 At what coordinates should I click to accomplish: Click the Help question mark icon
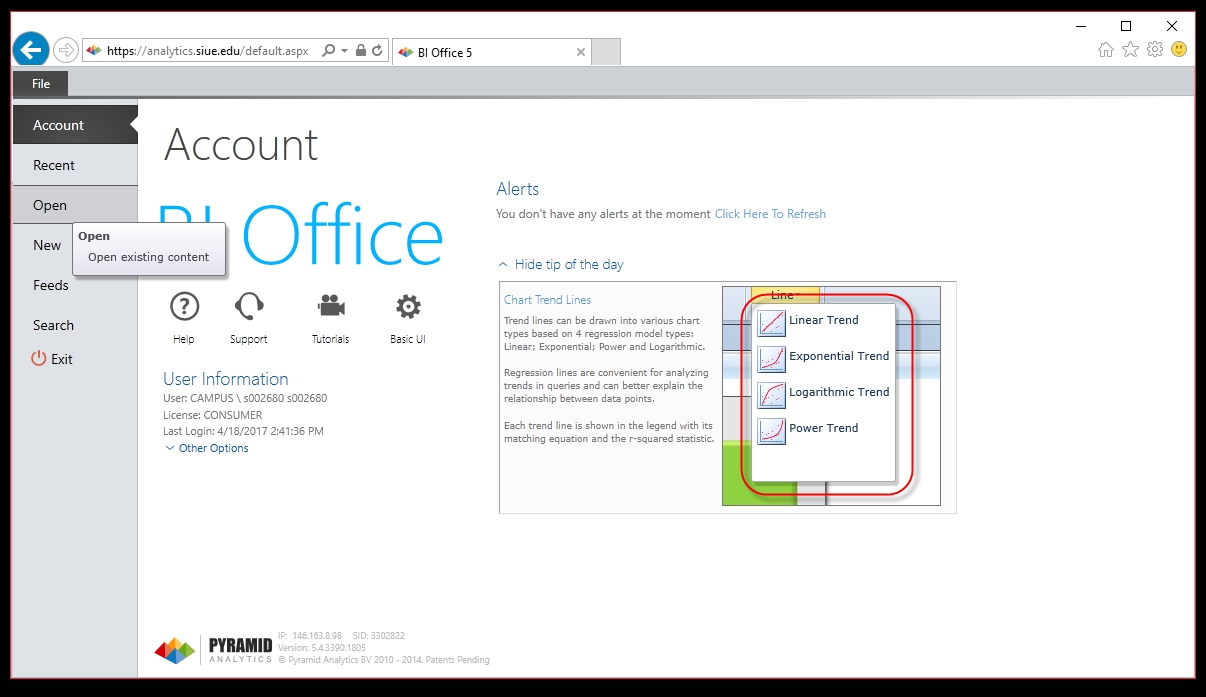pyautogui.click(x=184, y=307)
